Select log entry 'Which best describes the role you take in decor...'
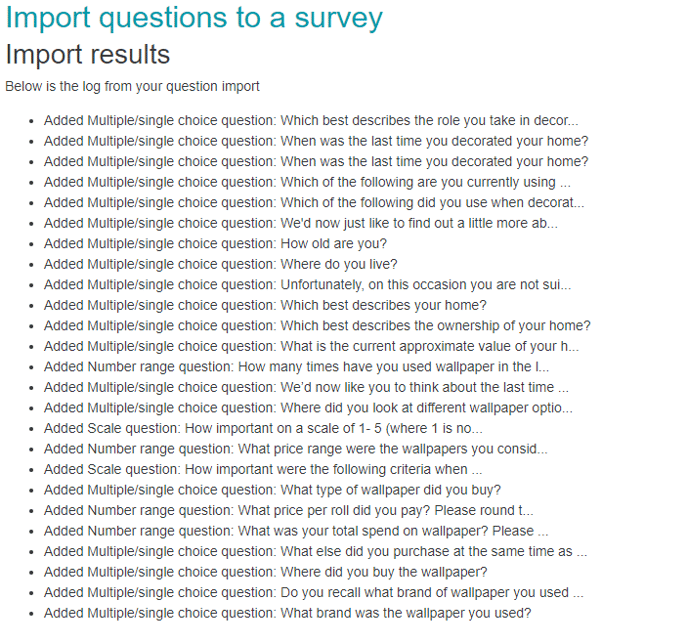The width and height of the screenshot is (688, 643). click(311, 120)
